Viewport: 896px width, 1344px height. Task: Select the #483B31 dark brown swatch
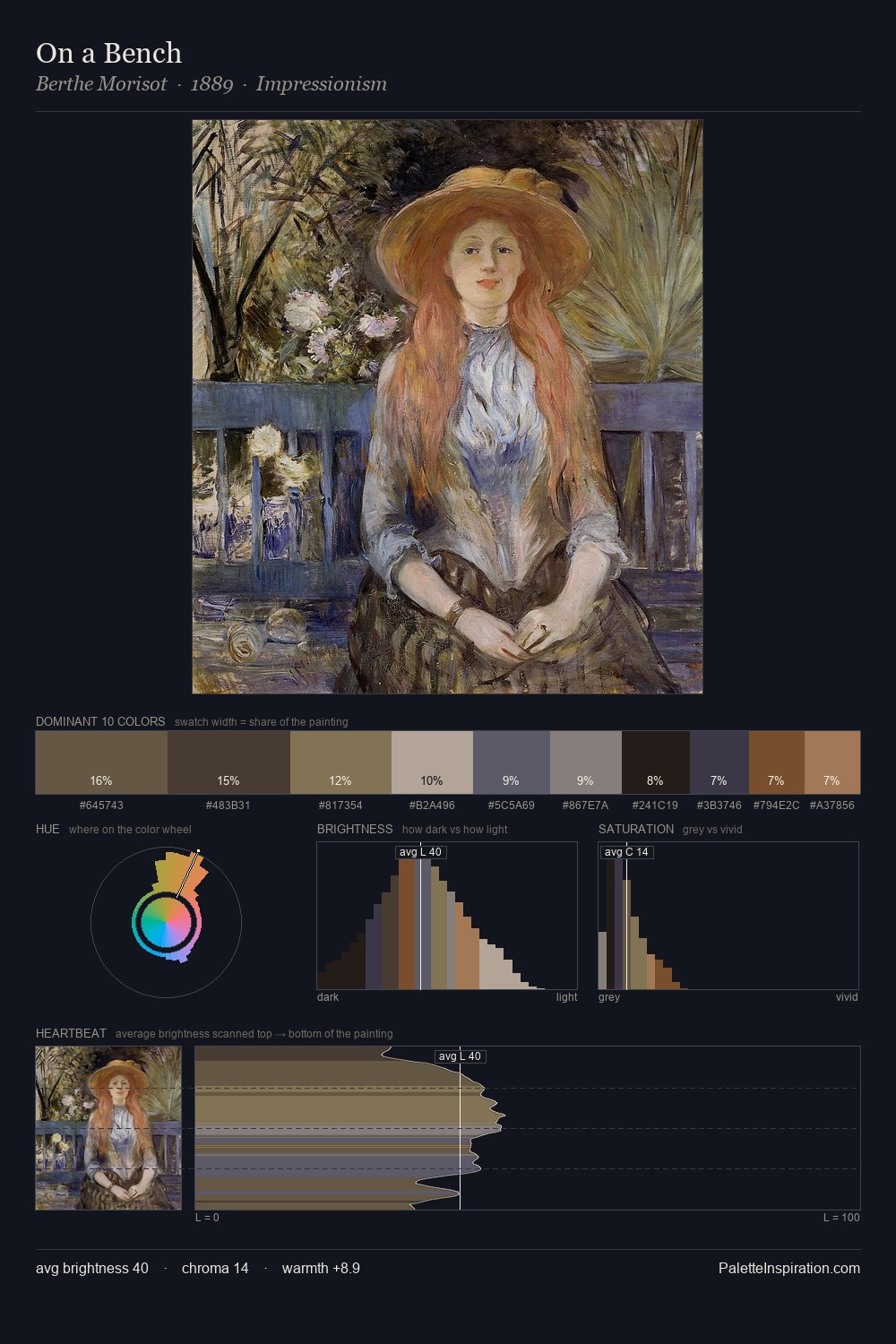228,762
